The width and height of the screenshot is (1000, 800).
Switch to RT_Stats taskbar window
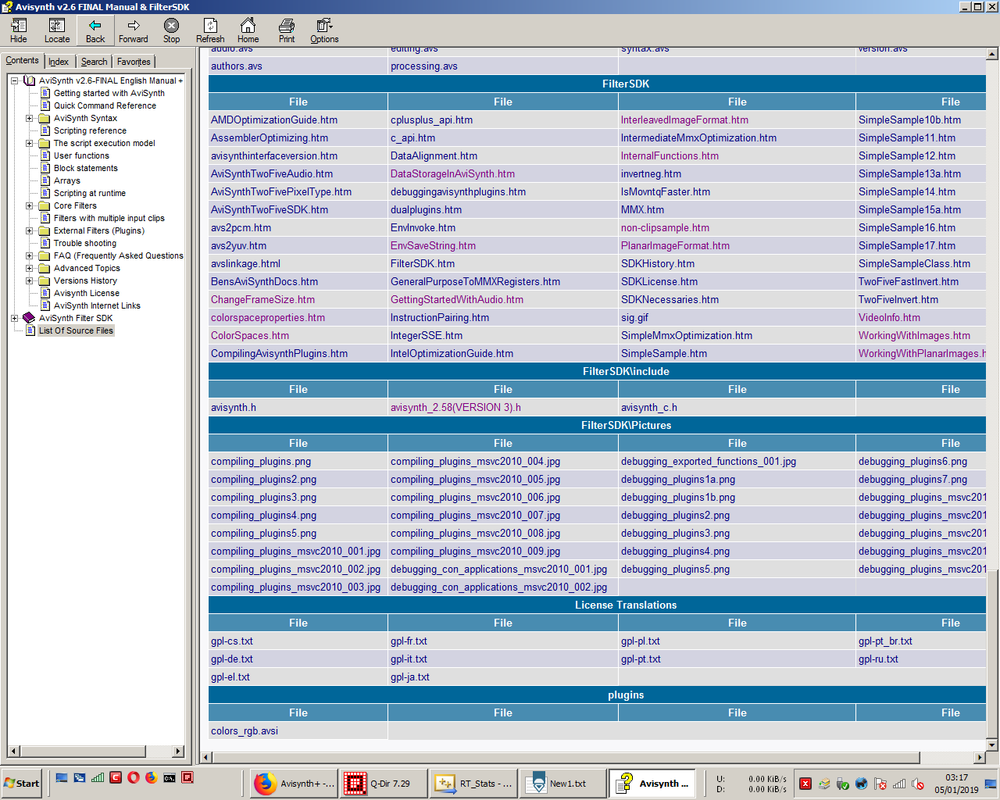(x=472, y=783)
